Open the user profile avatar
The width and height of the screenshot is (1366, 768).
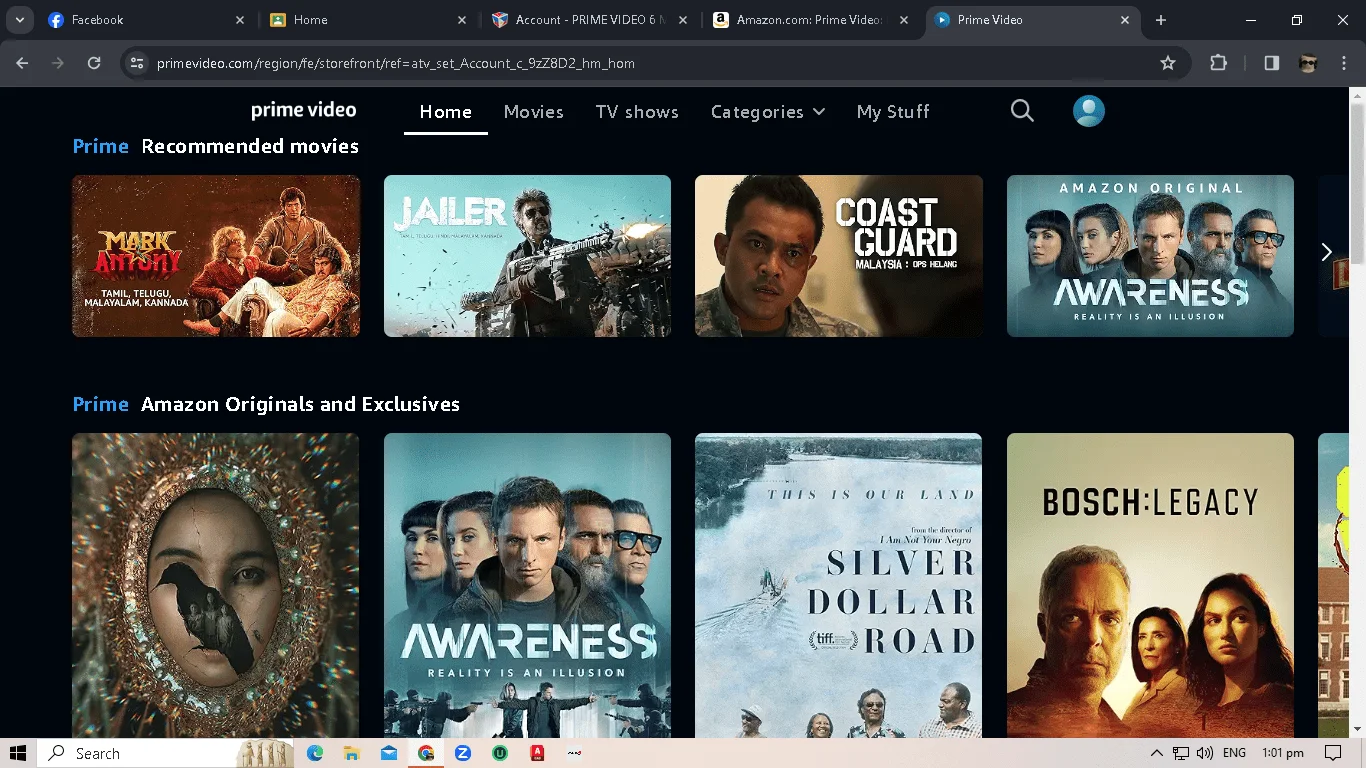click(x=1089, y=111)
